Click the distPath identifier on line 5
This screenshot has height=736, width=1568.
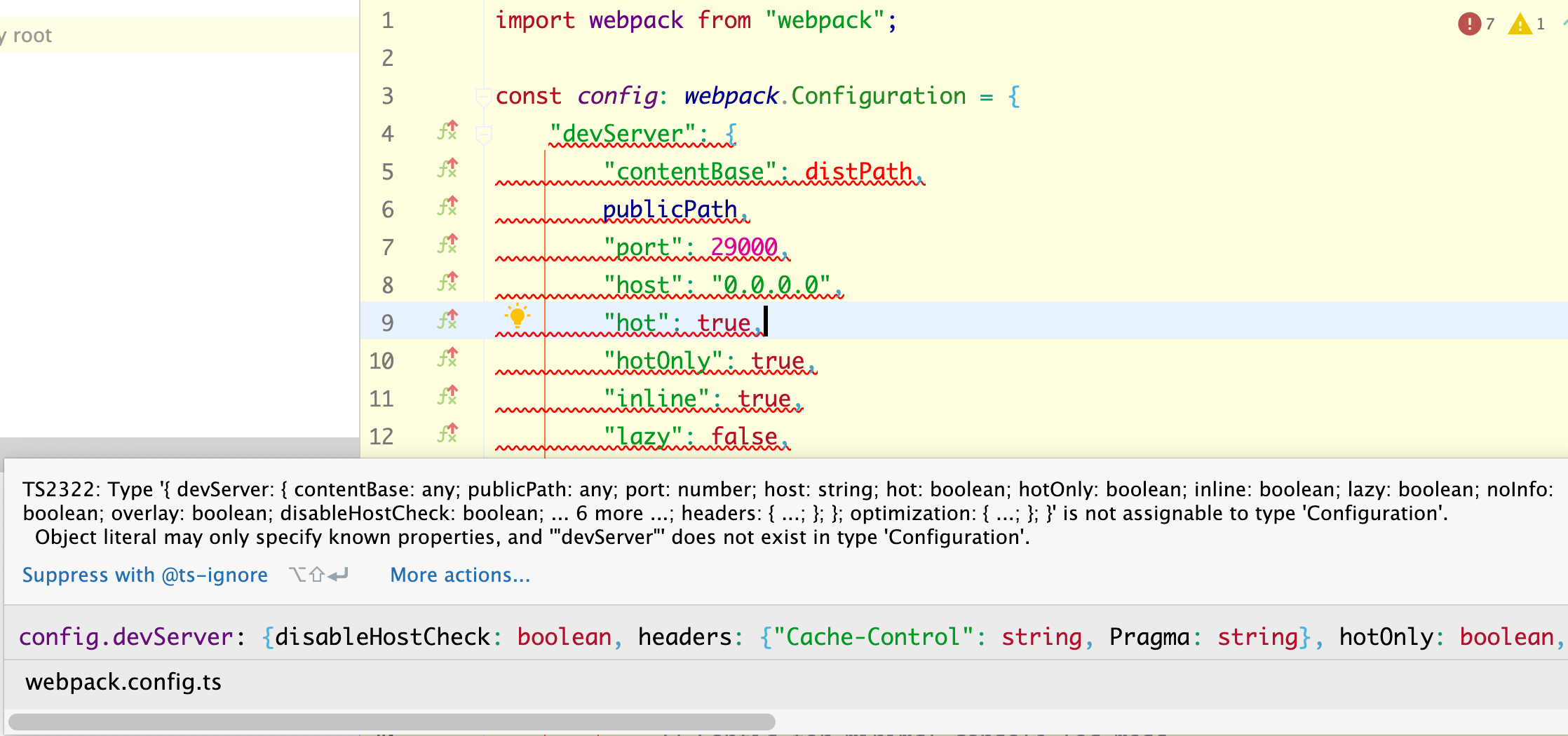[x=858, y=172]
